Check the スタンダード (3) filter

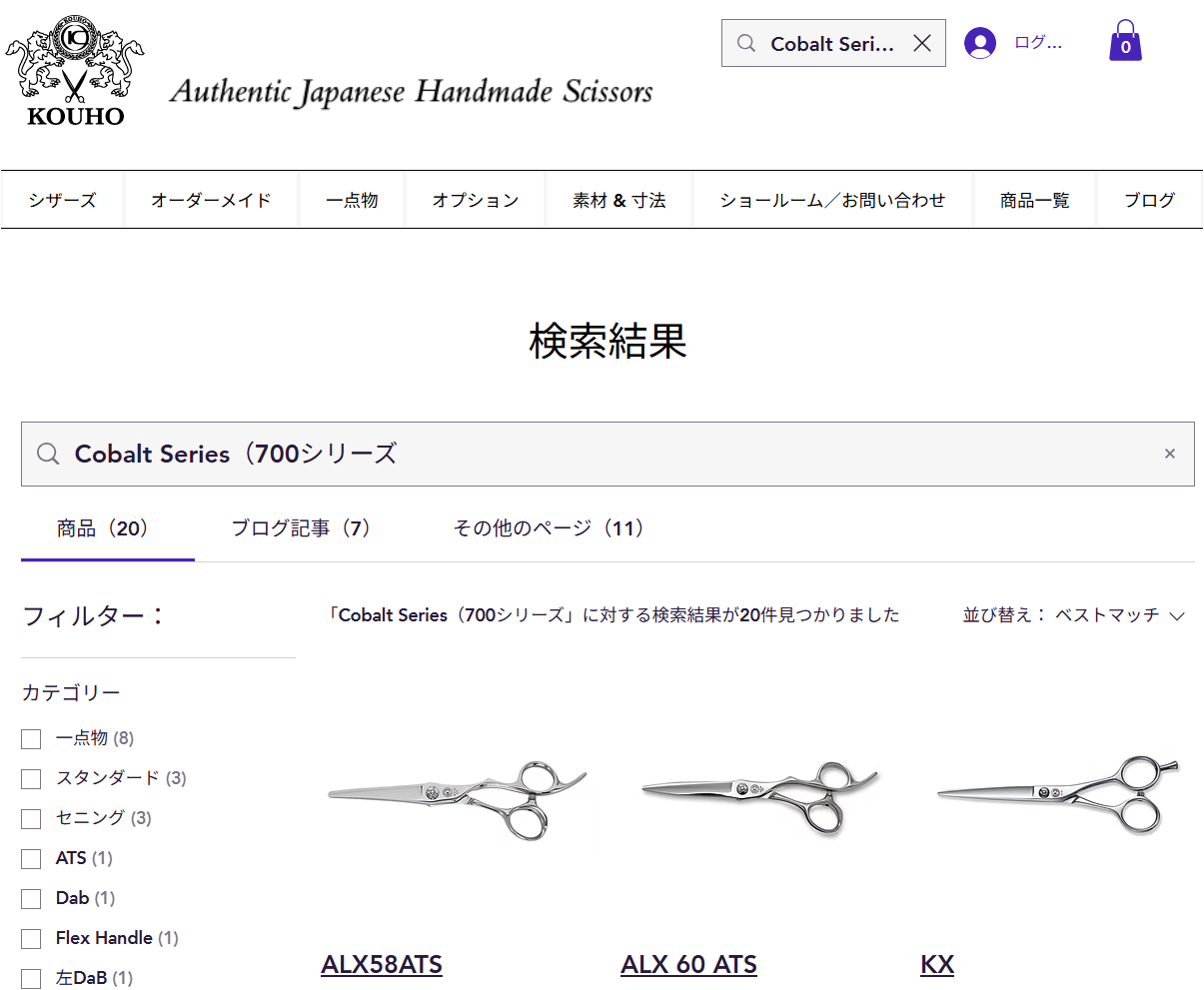tap(31, 778)
